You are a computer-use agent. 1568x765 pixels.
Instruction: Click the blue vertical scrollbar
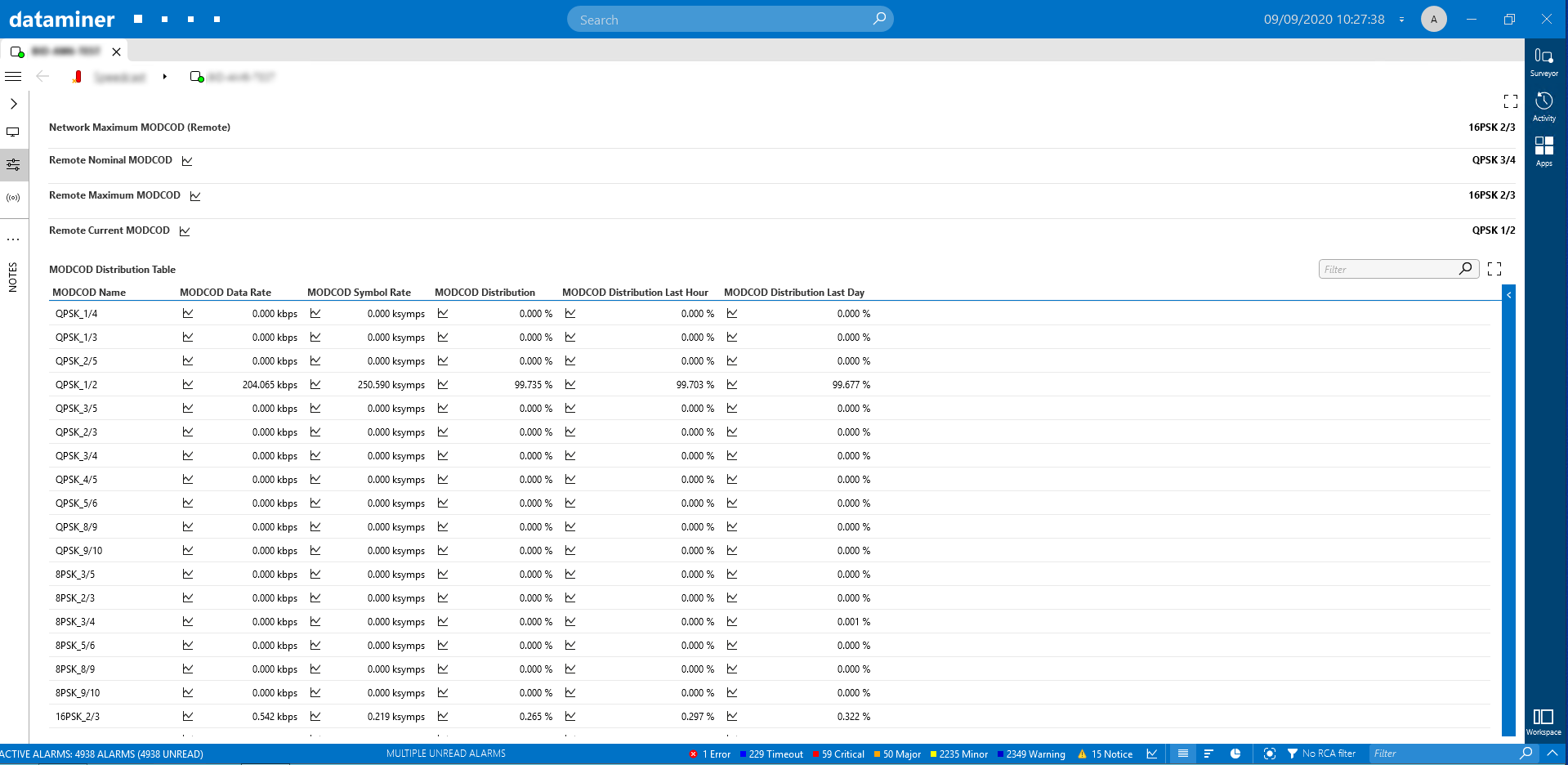point(1508,510)
